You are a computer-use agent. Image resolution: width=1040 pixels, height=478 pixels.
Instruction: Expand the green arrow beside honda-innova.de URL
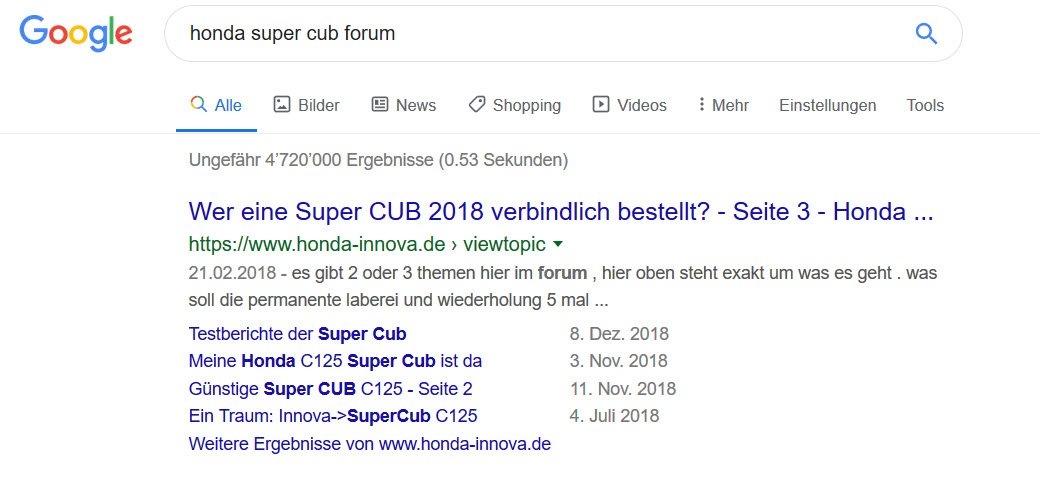pos(558,243)
